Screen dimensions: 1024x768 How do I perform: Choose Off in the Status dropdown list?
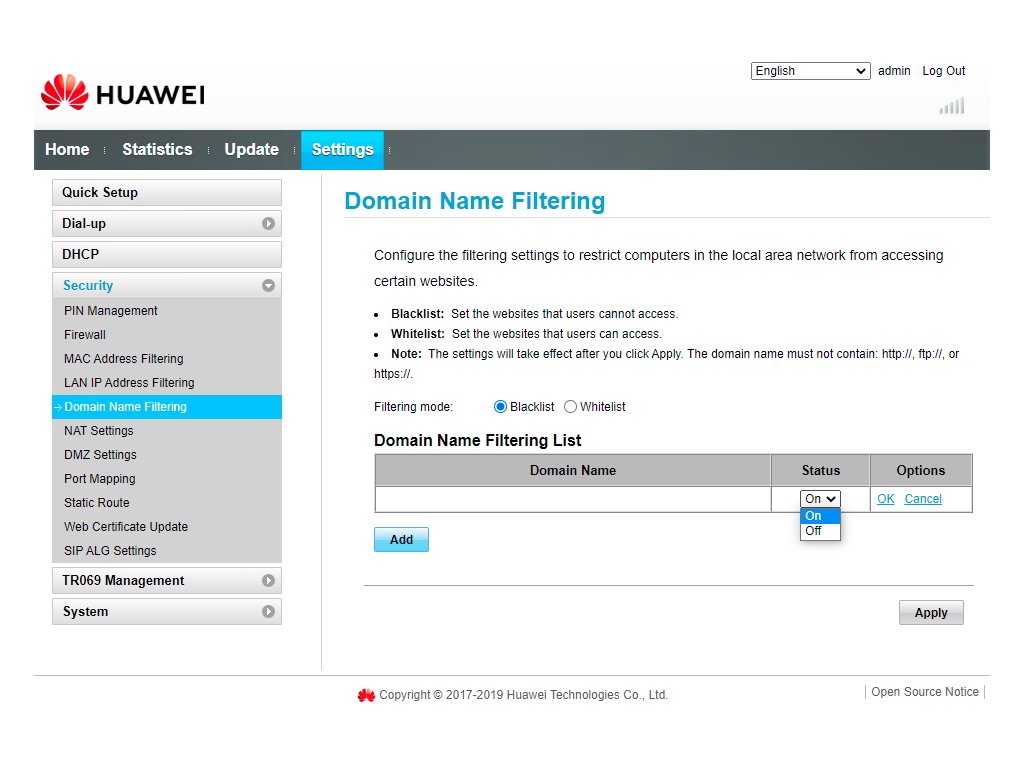(814, 531)
